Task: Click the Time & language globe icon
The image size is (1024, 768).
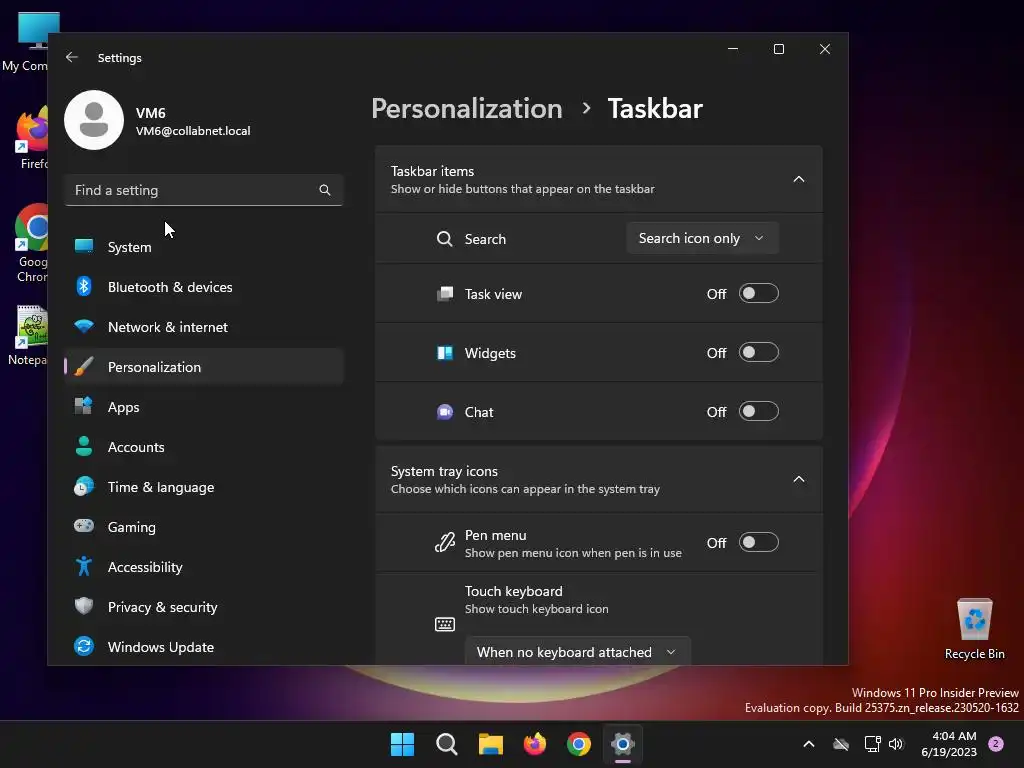Action: pyautogui.click(x=84, y=487)
